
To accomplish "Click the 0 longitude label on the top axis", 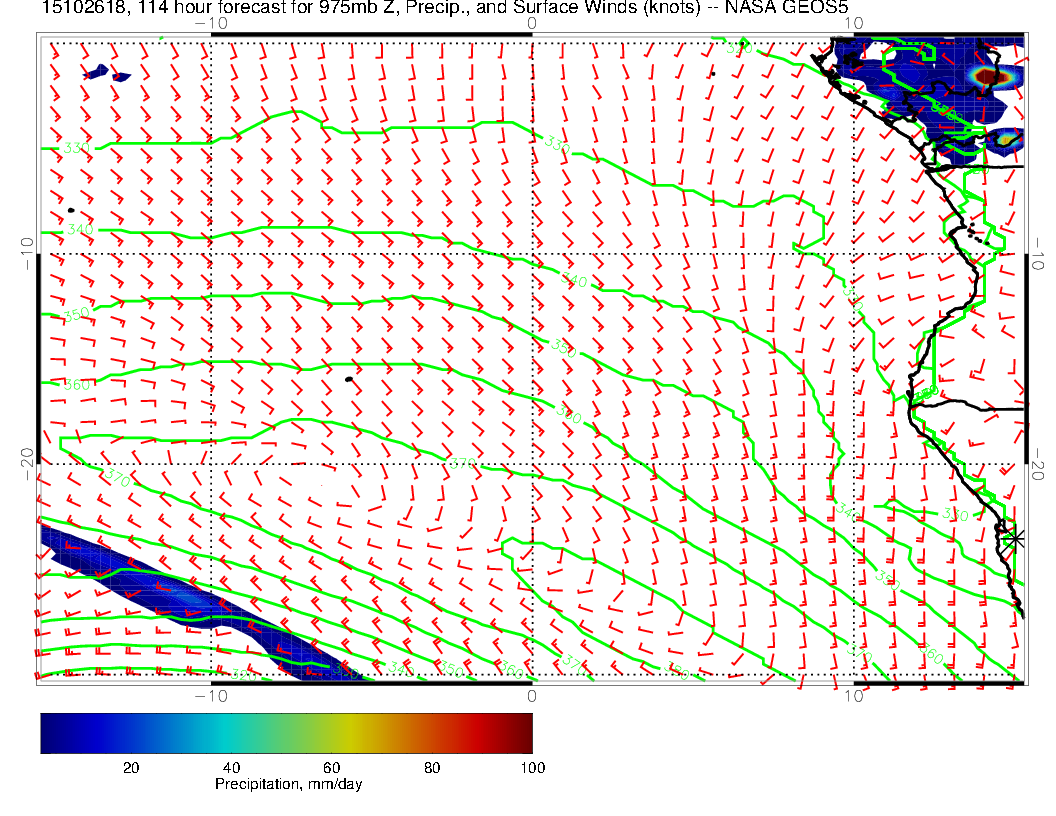I will [531, 22].
